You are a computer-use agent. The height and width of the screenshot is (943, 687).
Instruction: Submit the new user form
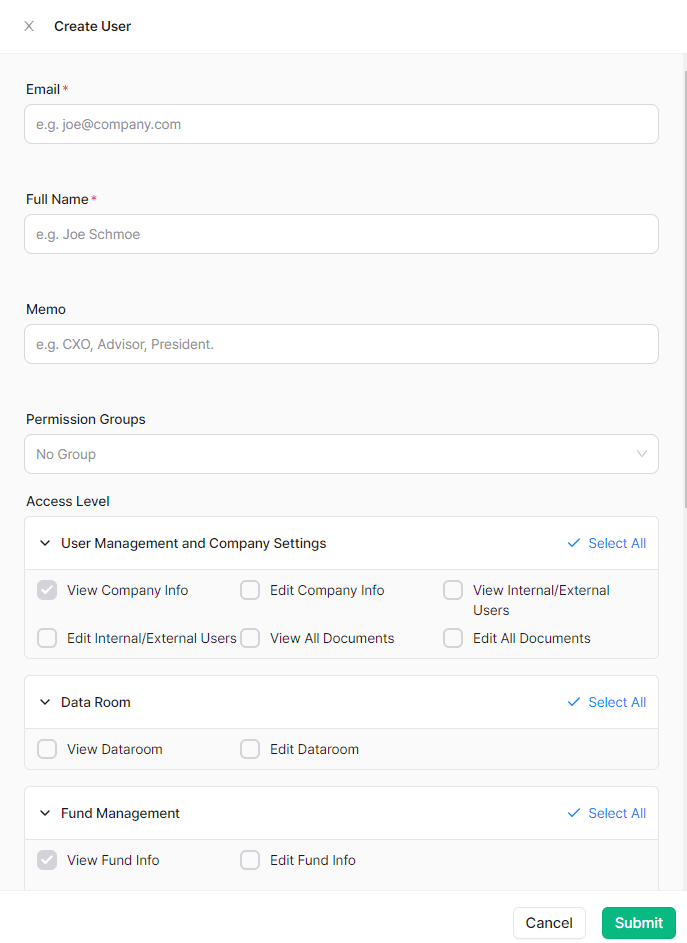pos(638,923)
